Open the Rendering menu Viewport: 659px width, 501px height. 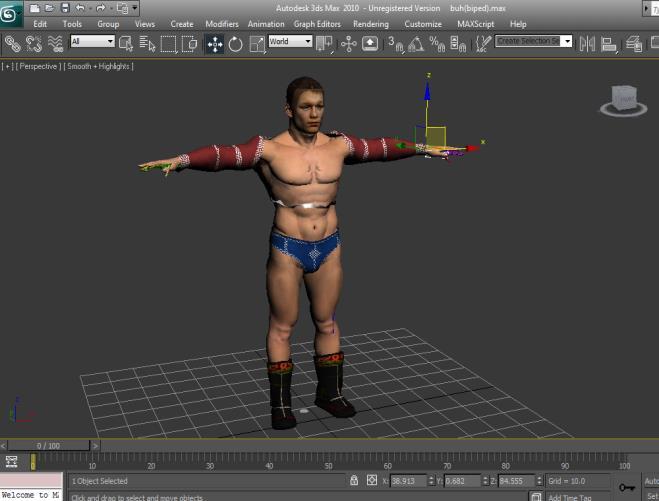[371, 24]
